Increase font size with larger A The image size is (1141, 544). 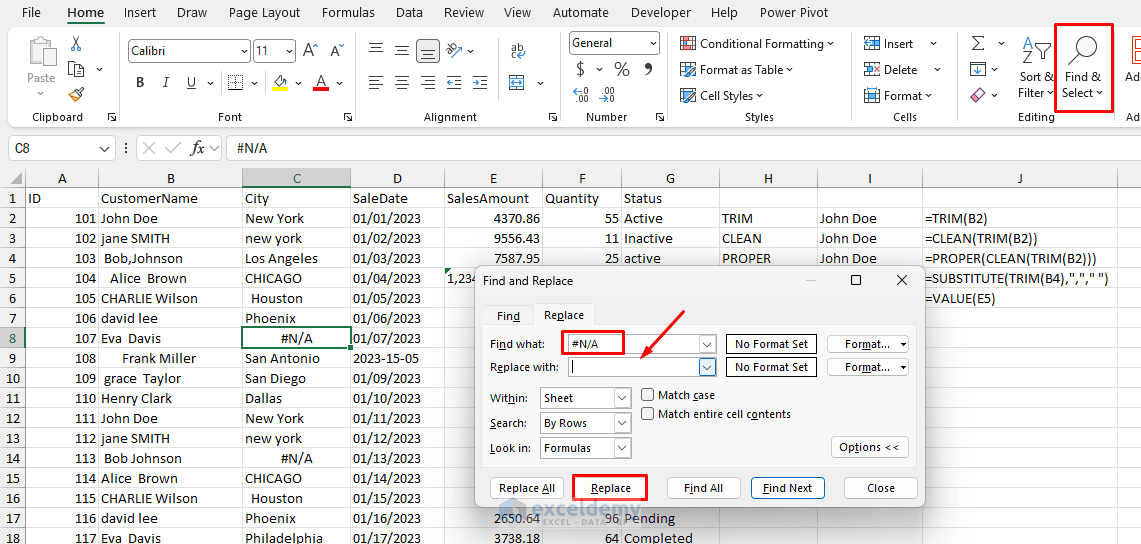click(x=310, y=50)
